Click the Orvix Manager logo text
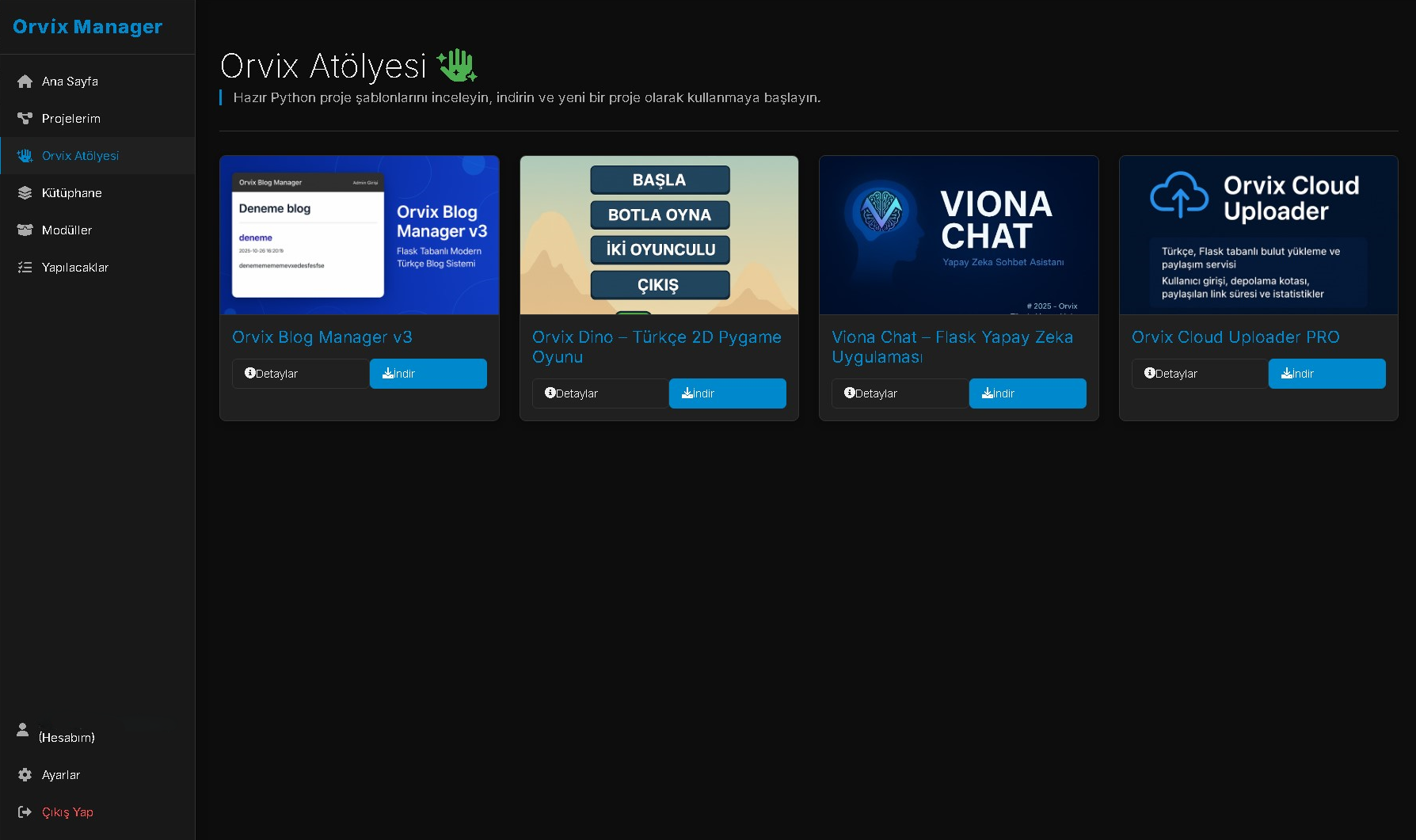 (x=87, y=27)
